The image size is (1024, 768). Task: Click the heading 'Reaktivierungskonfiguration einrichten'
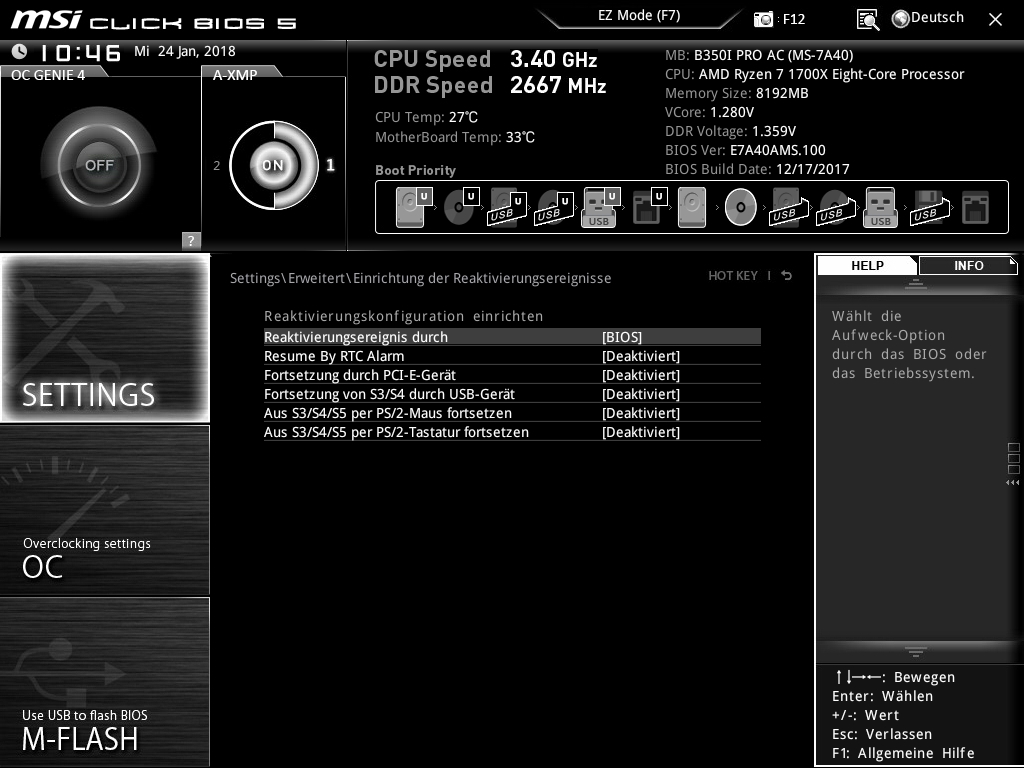point(404,316)
